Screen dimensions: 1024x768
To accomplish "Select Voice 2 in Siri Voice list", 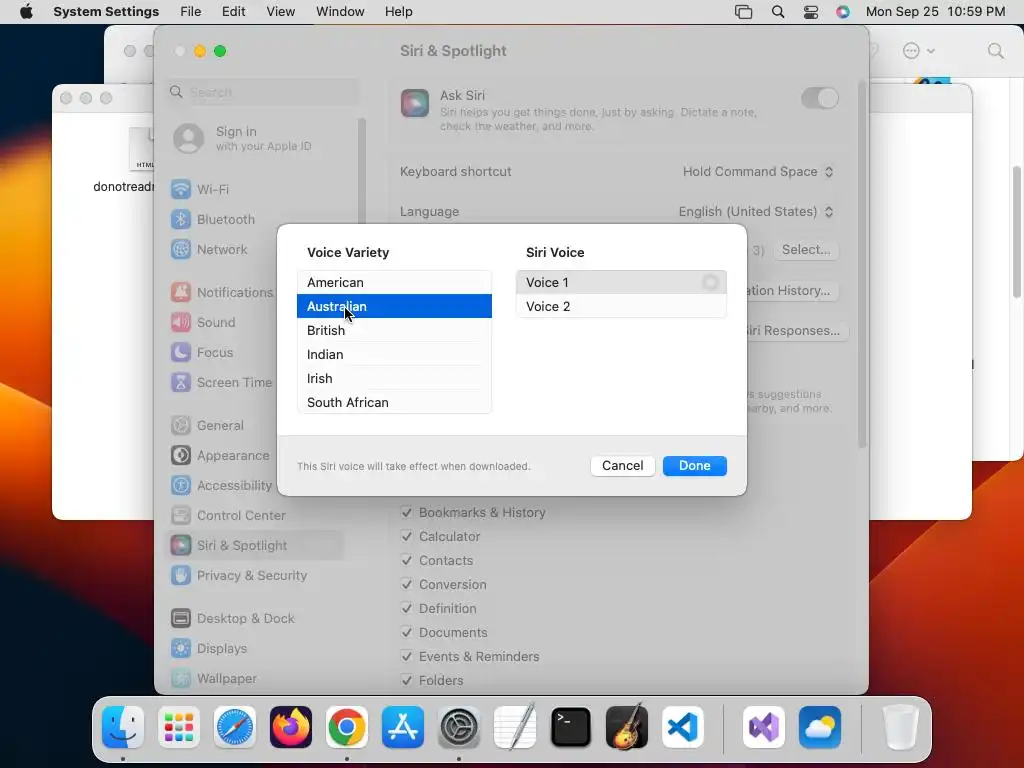I will 621,306.
